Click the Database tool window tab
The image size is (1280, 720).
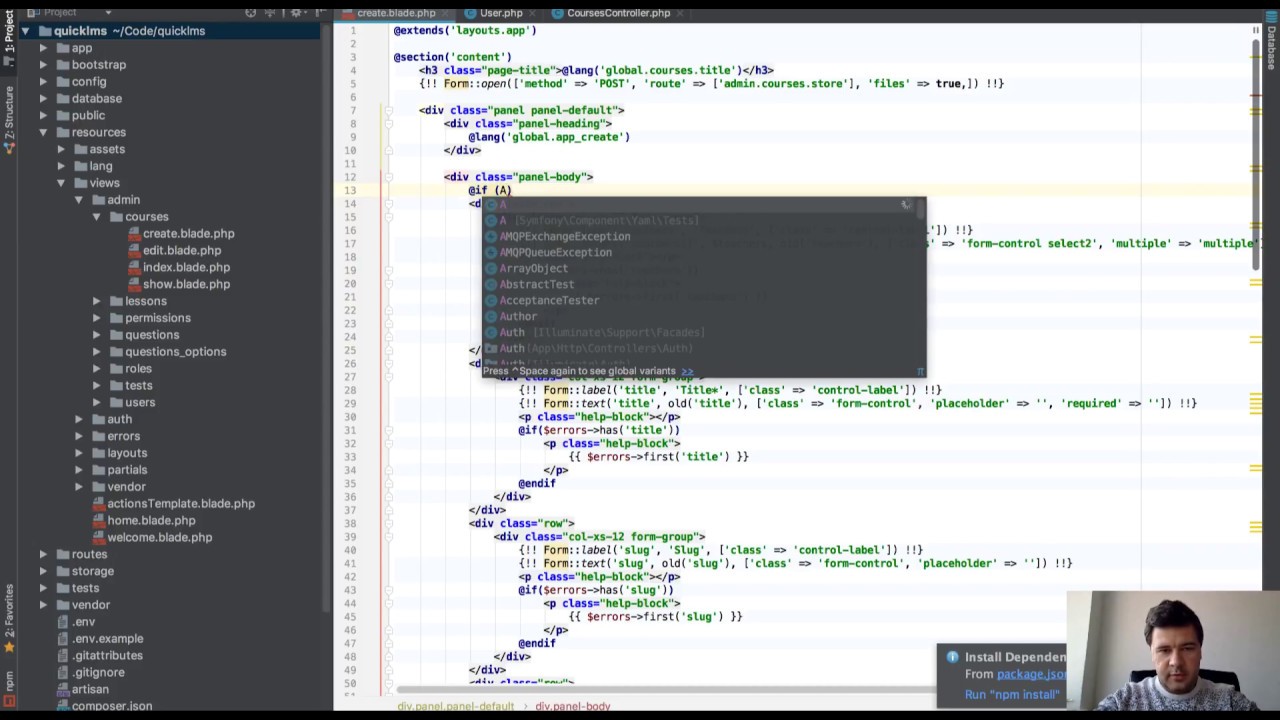tap(1271, 44)
